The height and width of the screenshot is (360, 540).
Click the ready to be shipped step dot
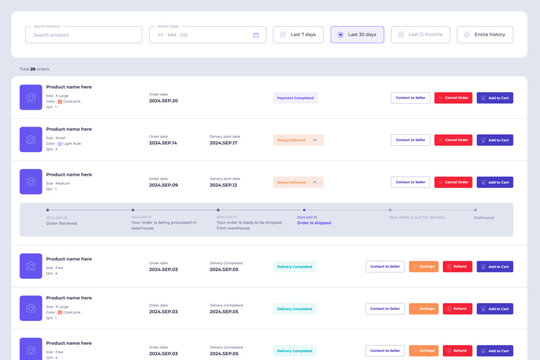click(x=218, y=210)
